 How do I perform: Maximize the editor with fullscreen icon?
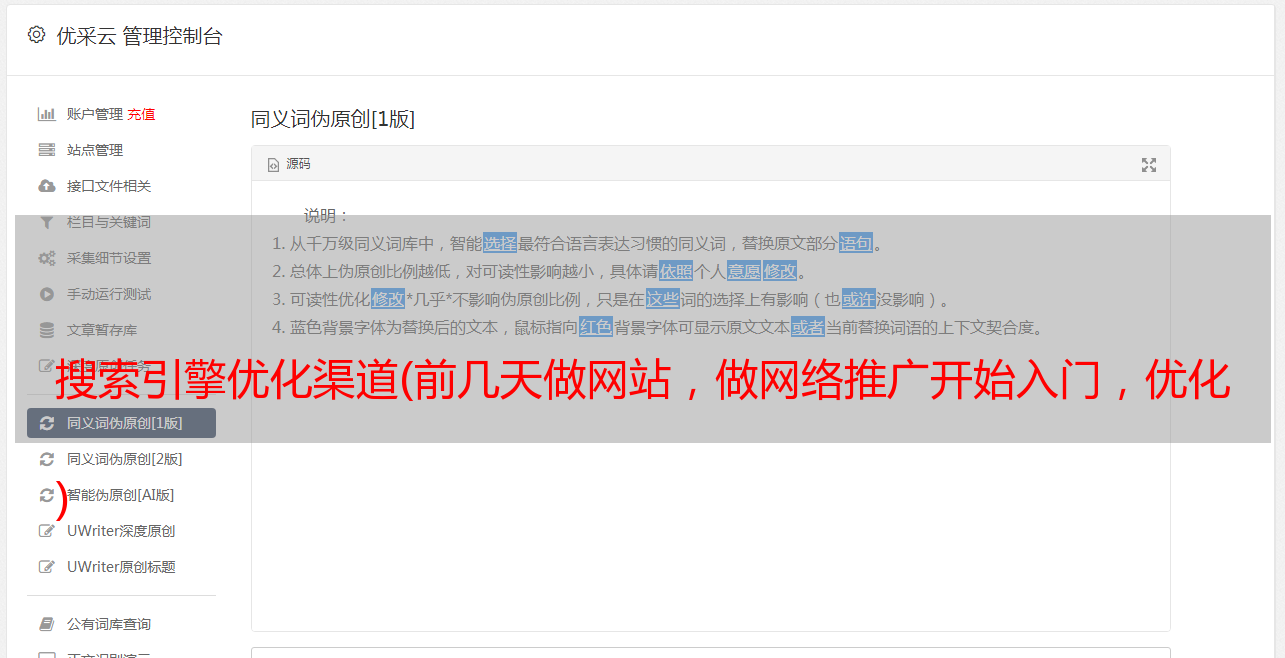tap(1149, 165)
